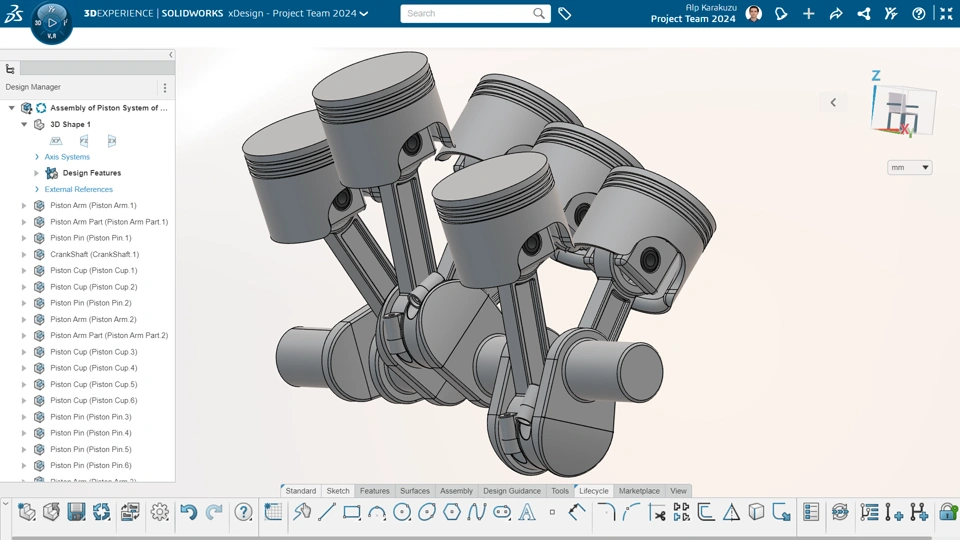
Task: Select the Polygon sketch tool
Action: pyautogui.click(x=452, y=512)
